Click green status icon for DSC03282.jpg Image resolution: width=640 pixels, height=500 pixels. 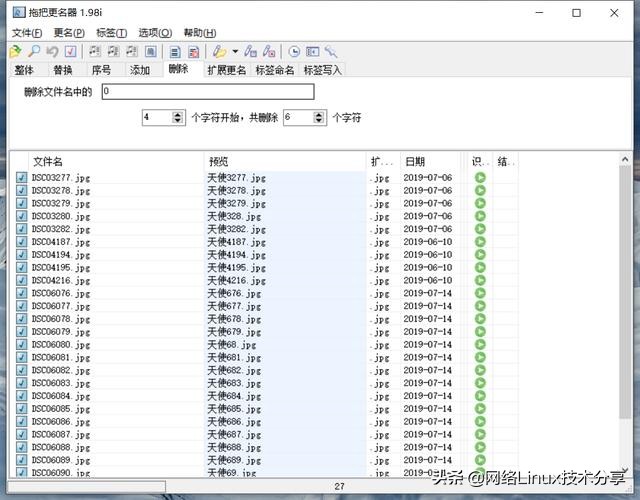tap(480, 229)
